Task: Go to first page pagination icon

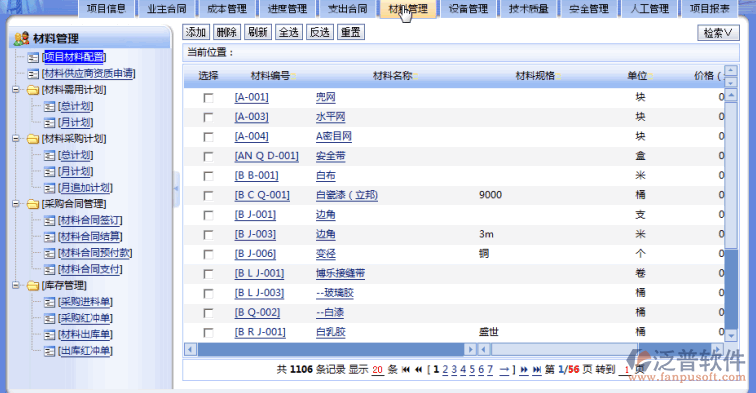Action: click(406, 370)
